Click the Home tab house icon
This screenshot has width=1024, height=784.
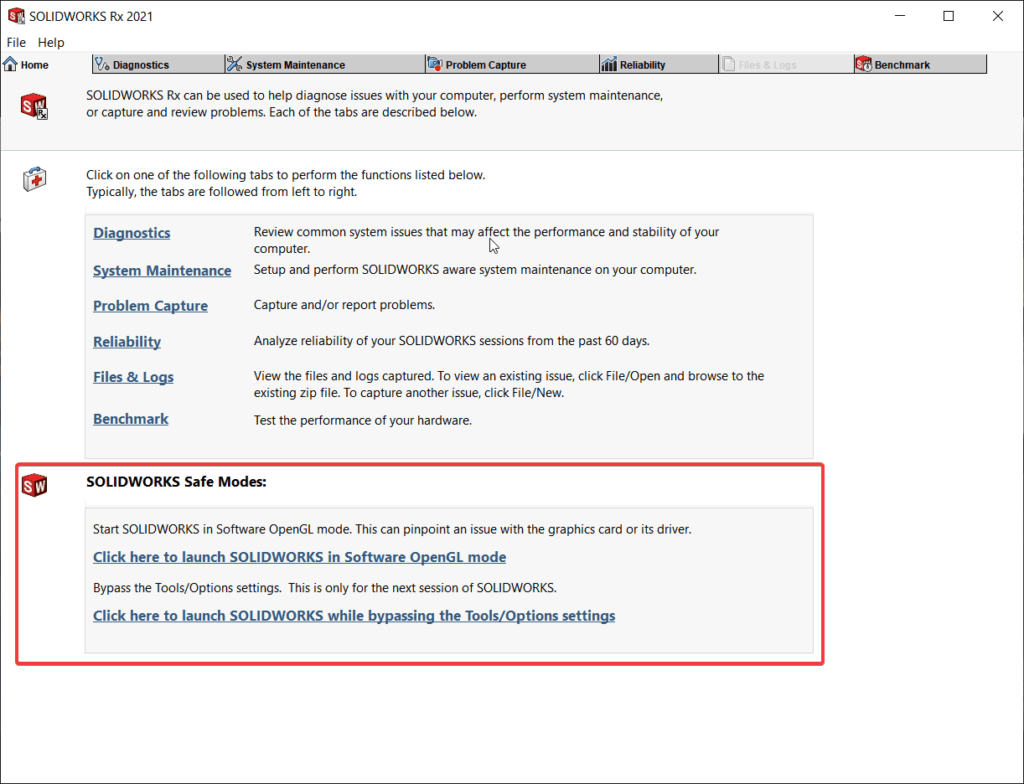tap(10, 64)
